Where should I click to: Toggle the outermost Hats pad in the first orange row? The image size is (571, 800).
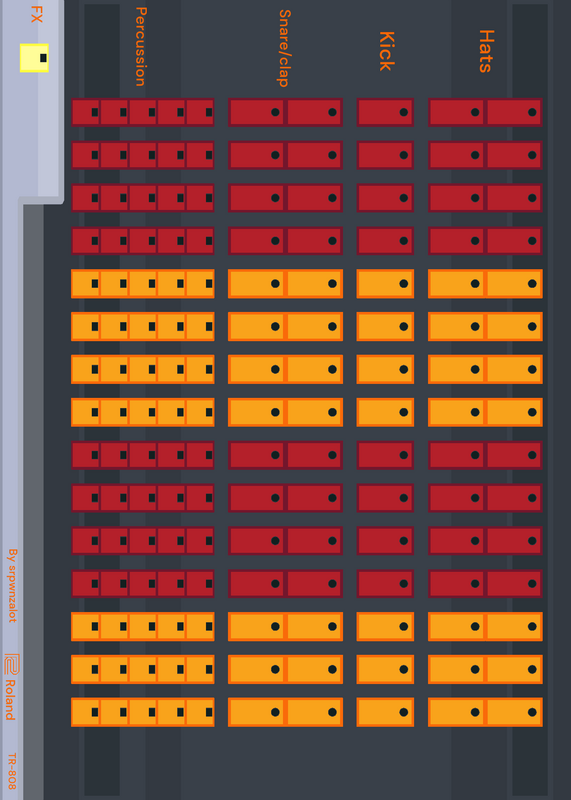pyautogui.click(x=514, y=284)
